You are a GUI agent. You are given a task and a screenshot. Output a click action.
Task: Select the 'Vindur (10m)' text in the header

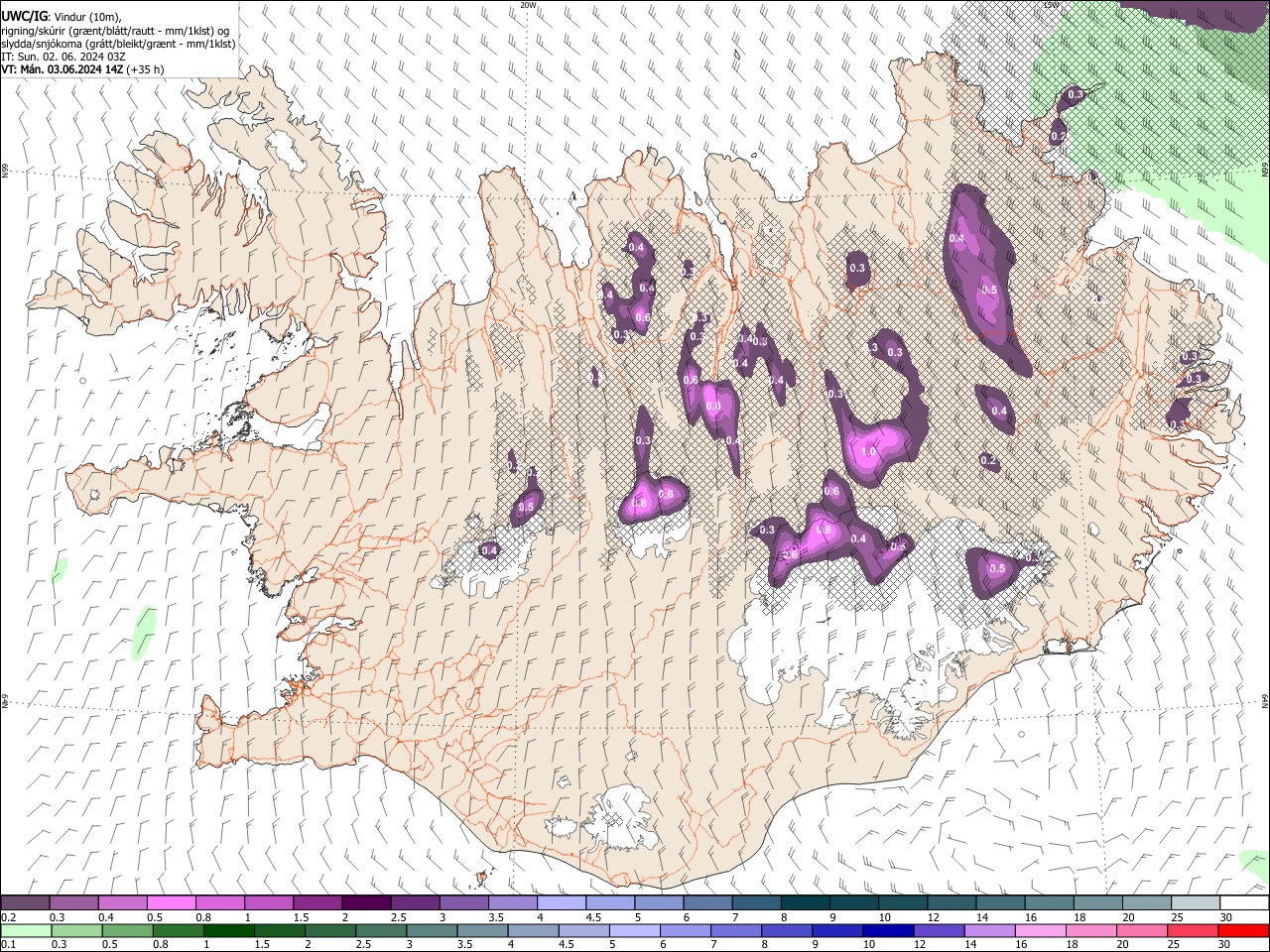click(x=87, y=18)
